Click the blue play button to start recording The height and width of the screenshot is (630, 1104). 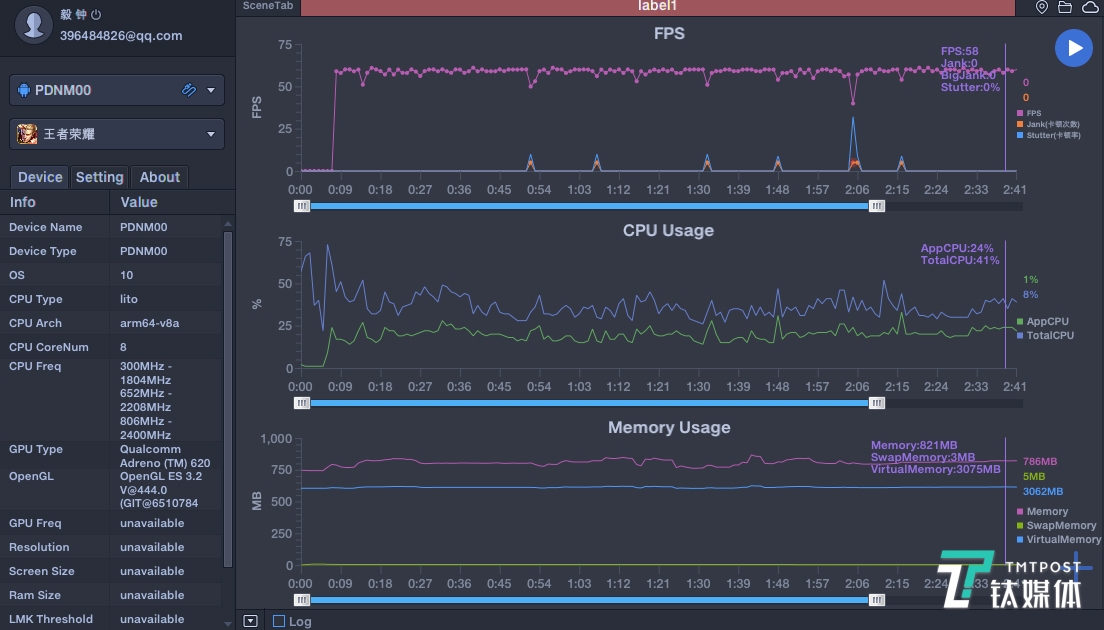pyautogui.click(x=1073, y=48)
